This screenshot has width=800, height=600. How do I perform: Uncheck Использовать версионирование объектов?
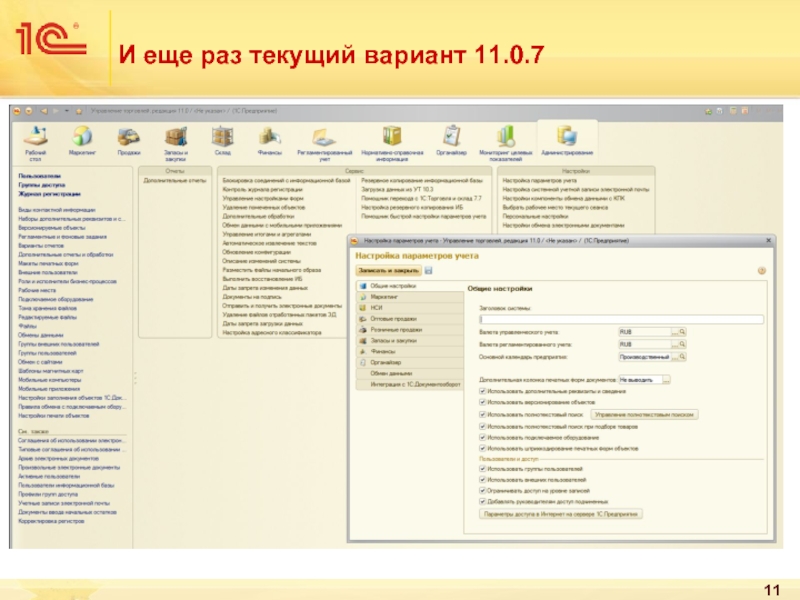[483, 402]
